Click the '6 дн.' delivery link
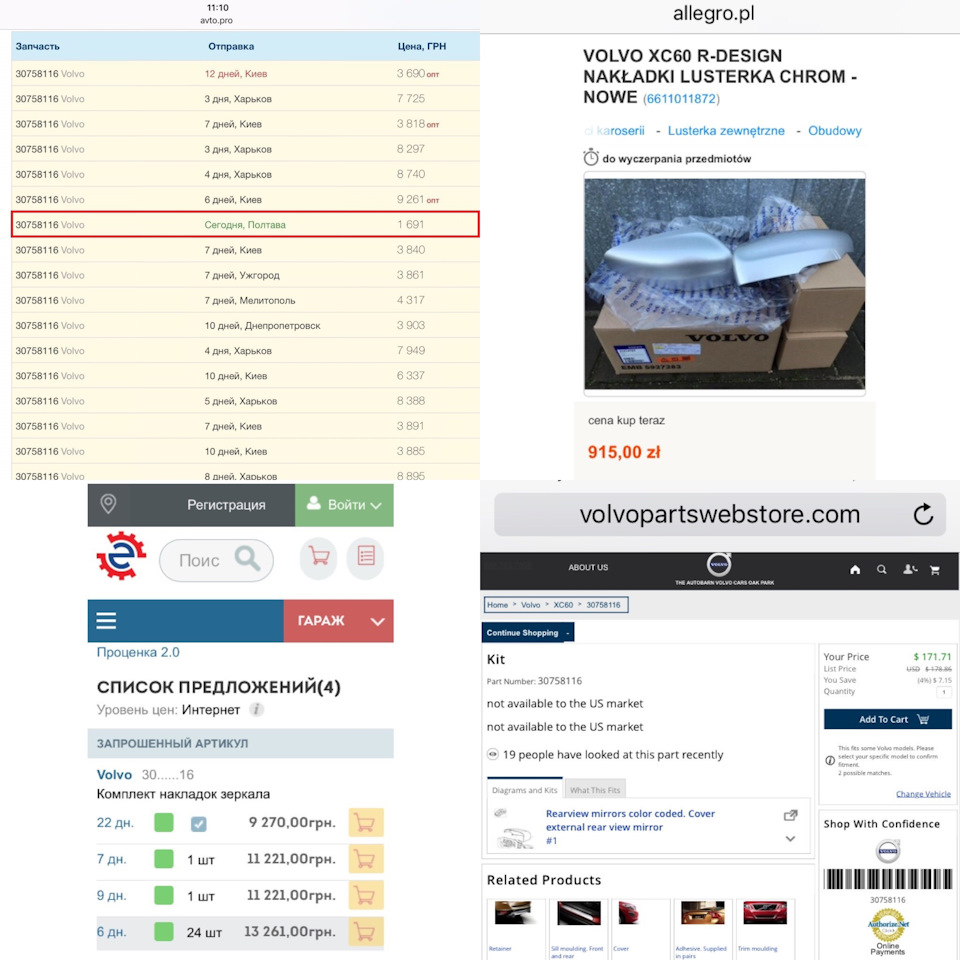The height and width of the screenshot is (960, 960). click(111, 932)
